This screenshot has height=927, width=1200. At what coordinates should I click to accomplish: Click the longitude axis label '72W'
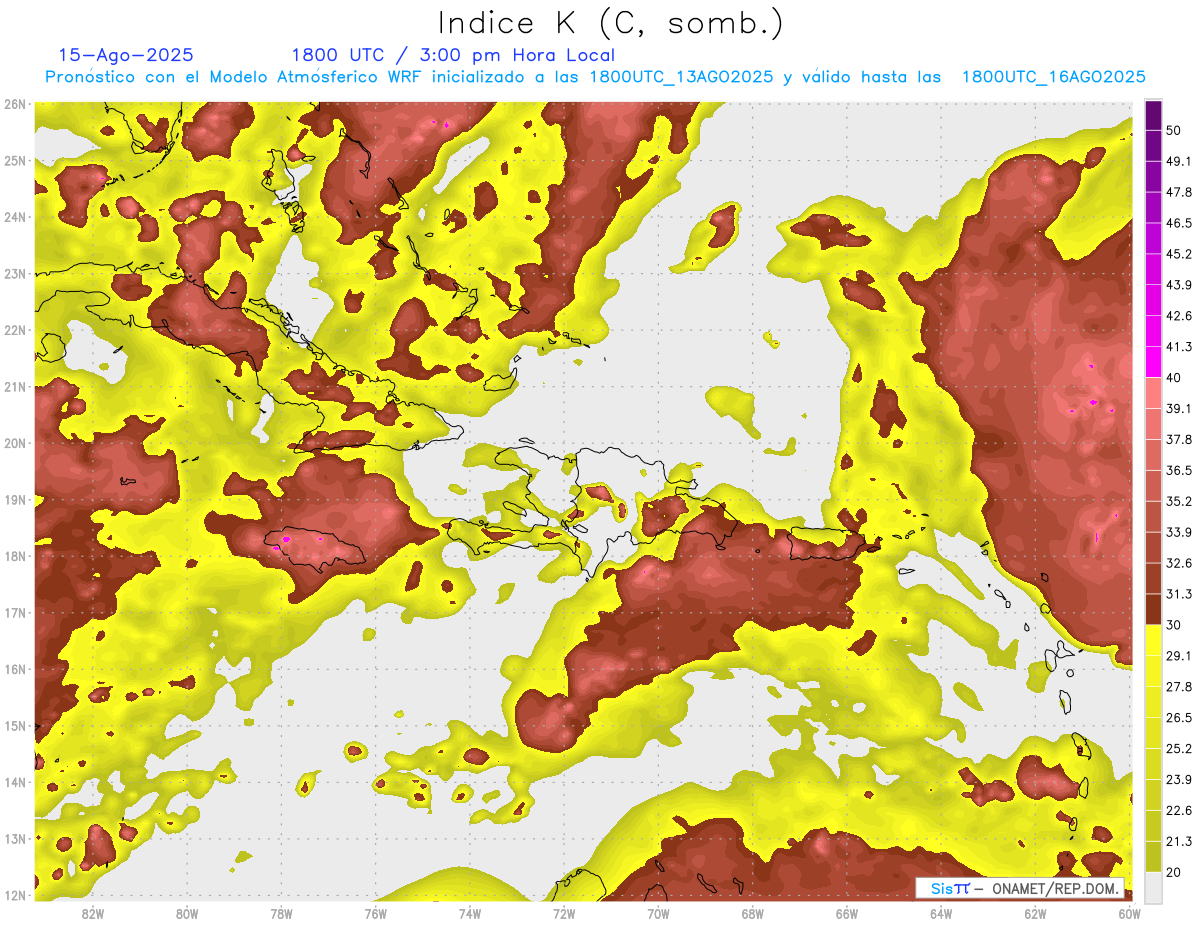click(564, 913)
